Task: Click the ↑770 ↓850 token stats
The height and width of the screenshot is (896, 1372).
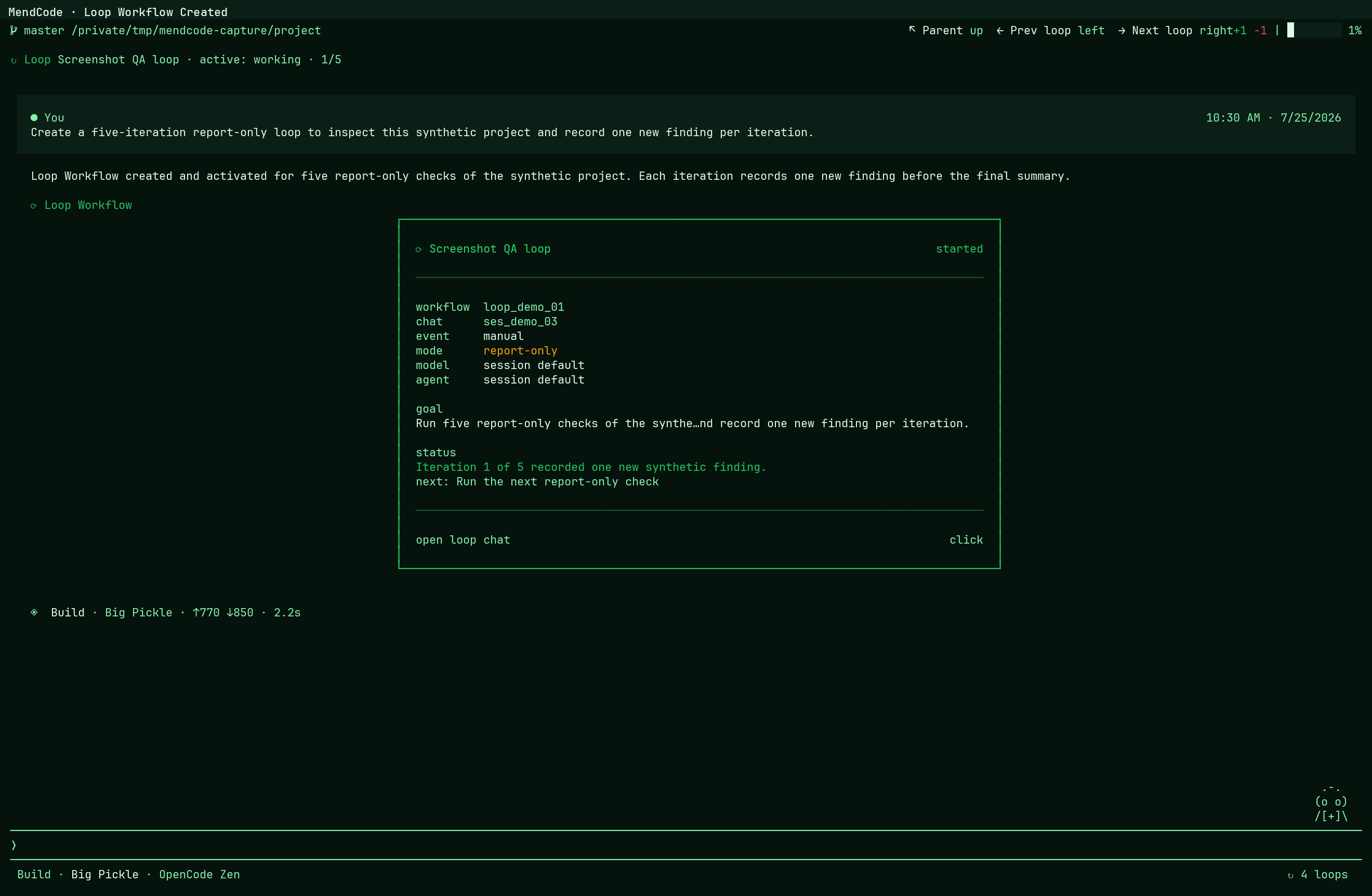Action: tap(223, 612)
